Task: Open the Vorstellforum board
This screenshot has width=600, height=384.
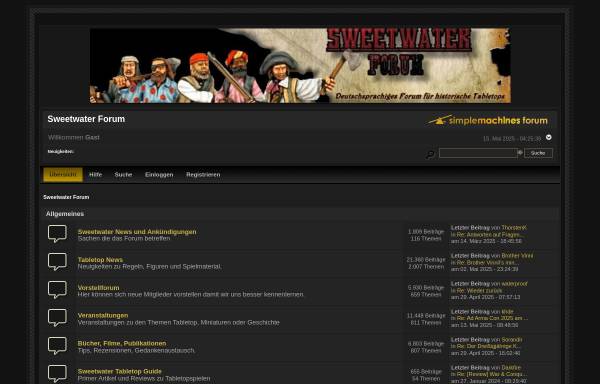Action: pyautogui.click(x=98, y=288)
